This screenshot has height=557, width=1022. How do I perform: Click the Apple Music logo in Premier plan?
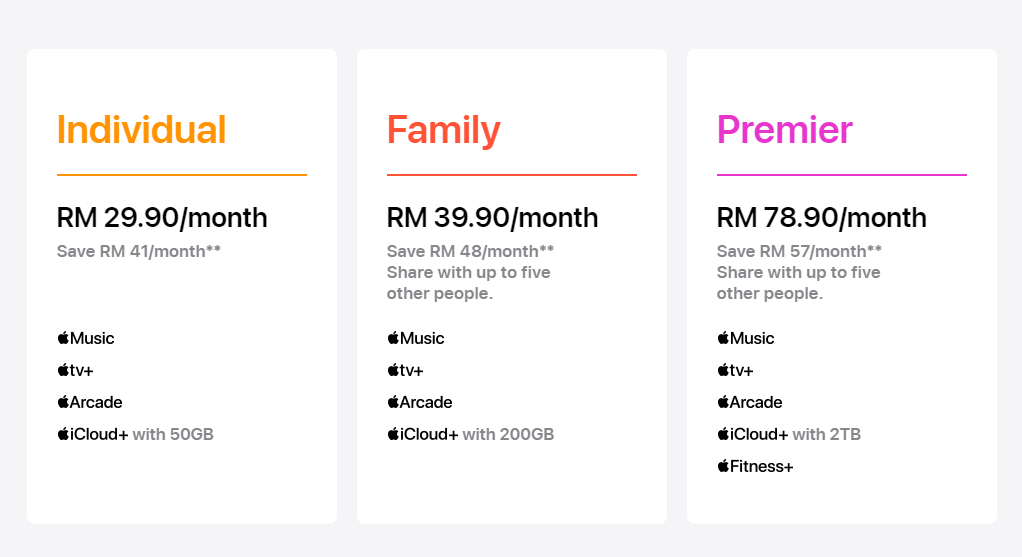click(x=746, y=338)
